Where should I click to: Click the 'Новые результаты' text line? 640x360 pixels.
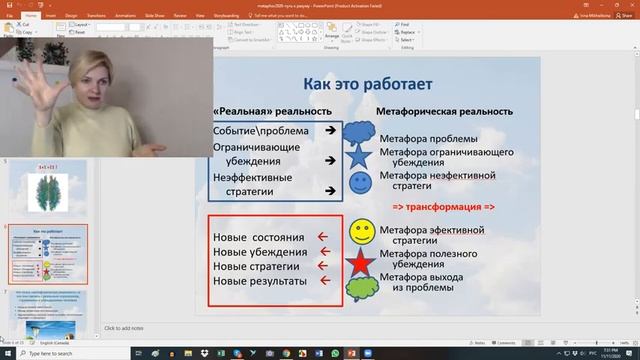tap(260, 281)
